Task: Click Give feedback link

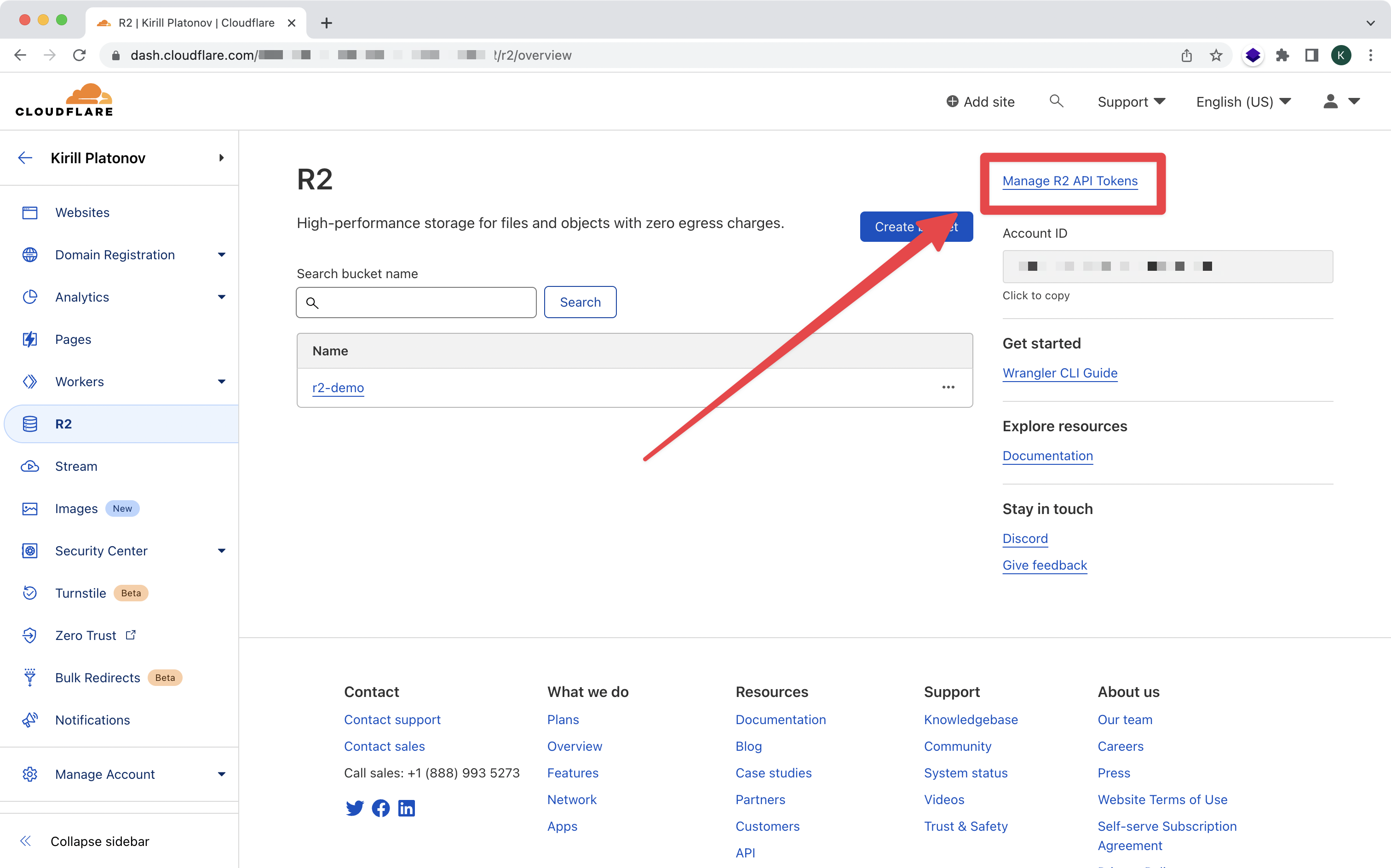Action: tap(1045, 565)
